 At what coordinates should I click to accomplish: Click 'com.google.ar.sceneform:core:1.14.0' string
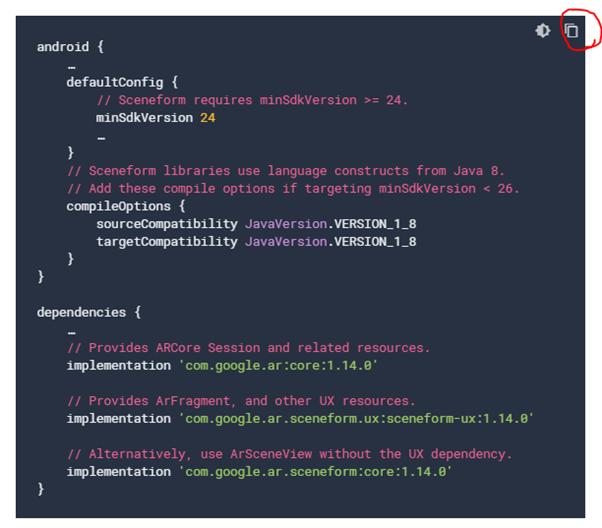pos(316,471)
